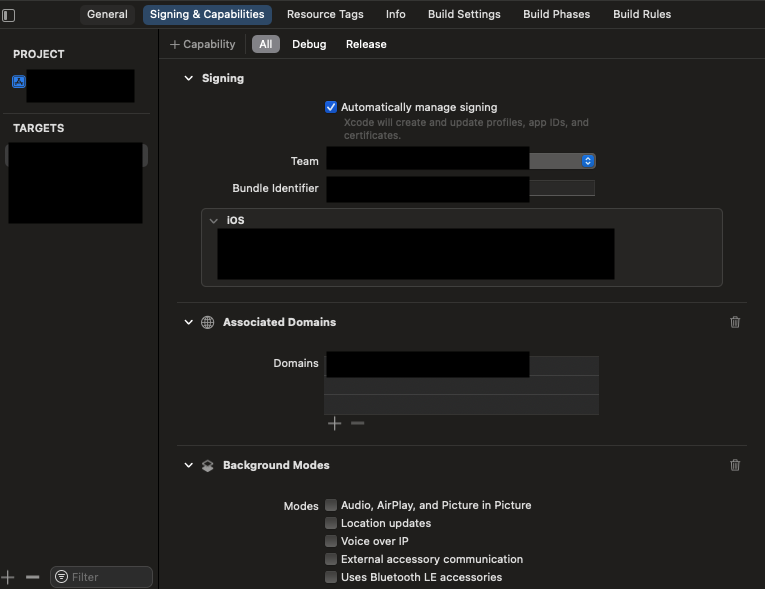This screenshot has height=589, width=765.
Task: Click the project file icon
Action: coord(19,81)
